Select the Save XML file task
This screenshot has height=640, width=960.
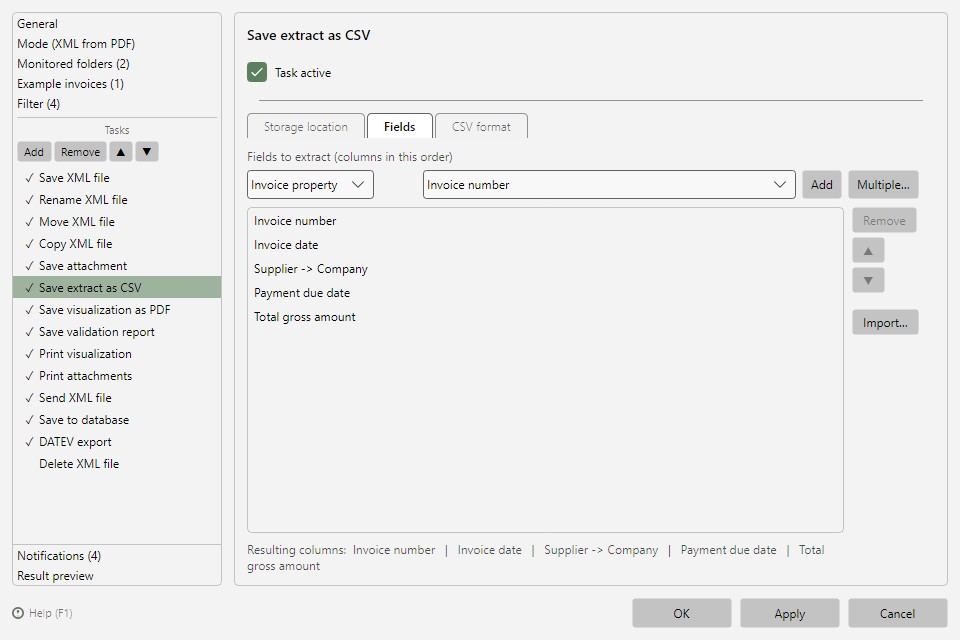click(x=117, y=178)
